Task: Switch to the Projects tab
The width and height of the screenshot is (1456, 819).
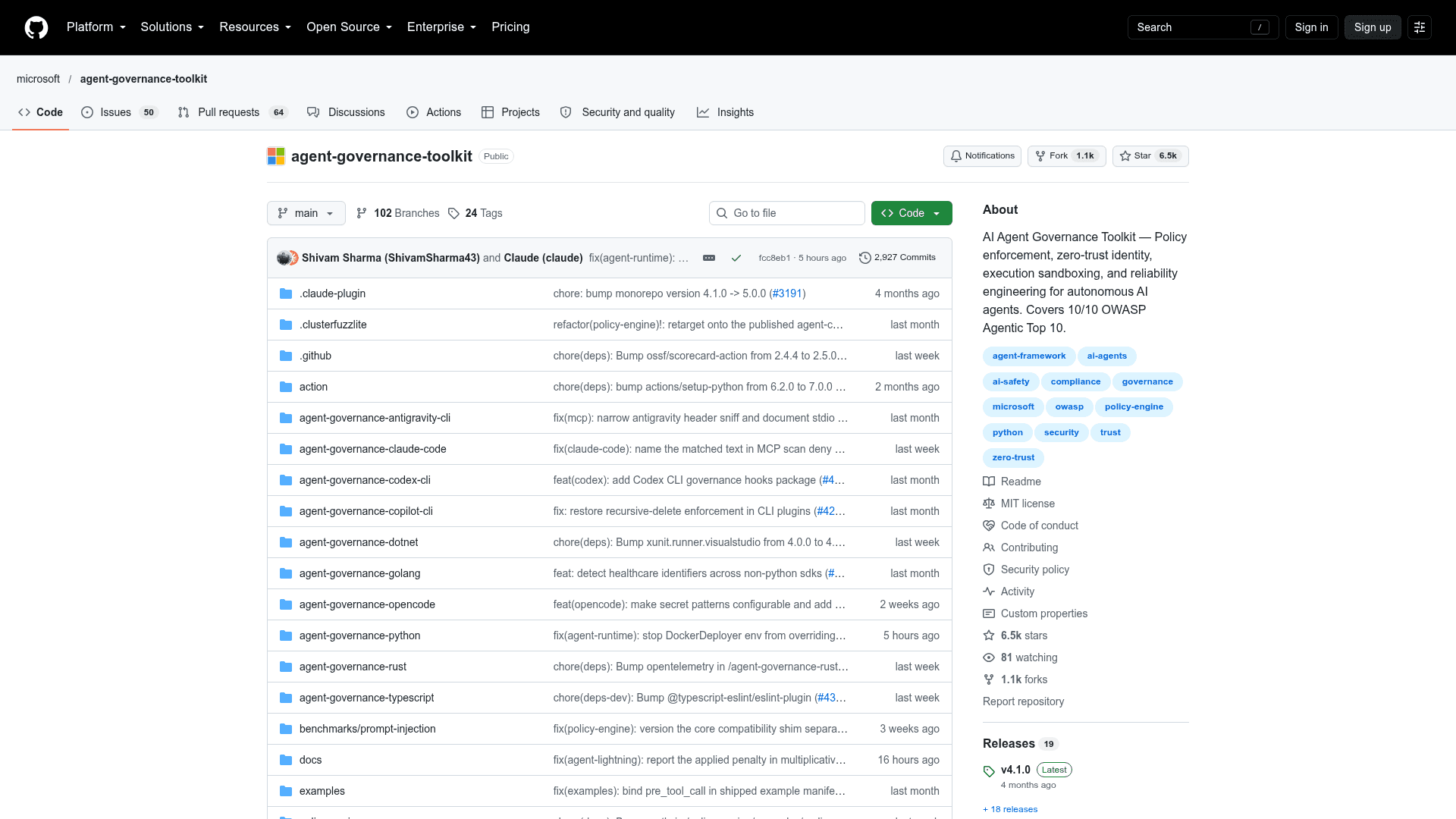Action: click(x=510, y=112)
